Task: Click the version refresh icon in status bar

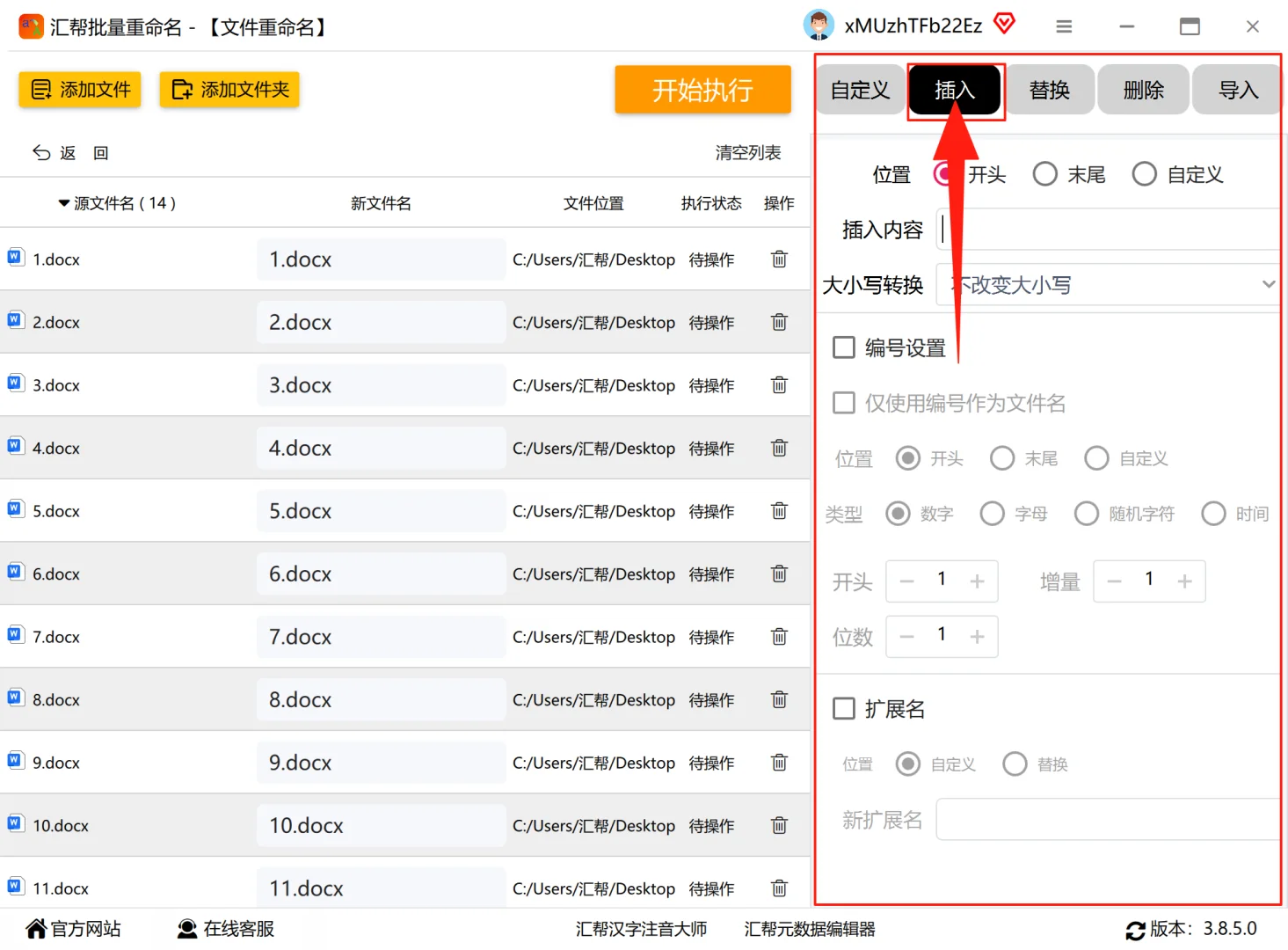Action: point(1134,929)
